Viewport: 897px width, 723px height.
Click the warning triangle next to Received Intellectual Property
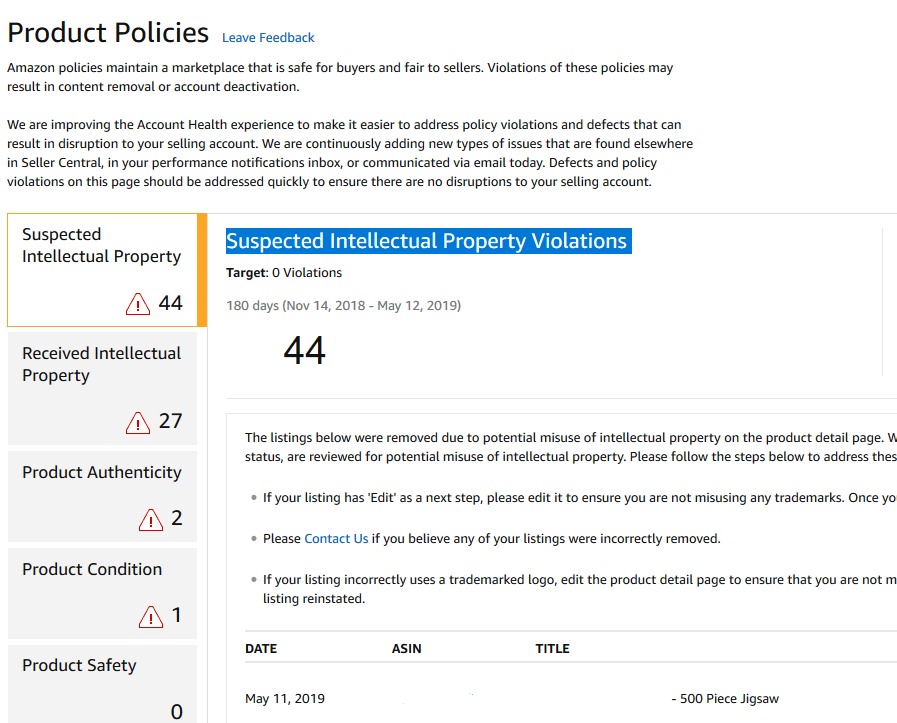coord(138,422)
